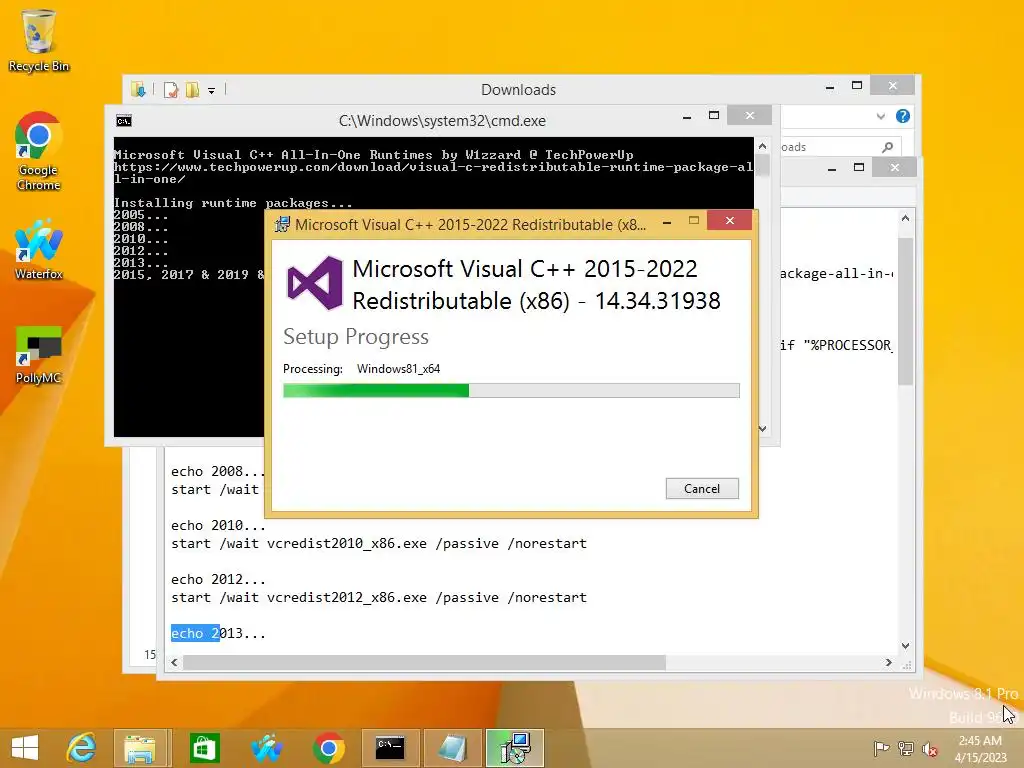The image size is (1024, 768).
Task: Click 'echo 2013...' highlighted line
Action: (218, 633)
